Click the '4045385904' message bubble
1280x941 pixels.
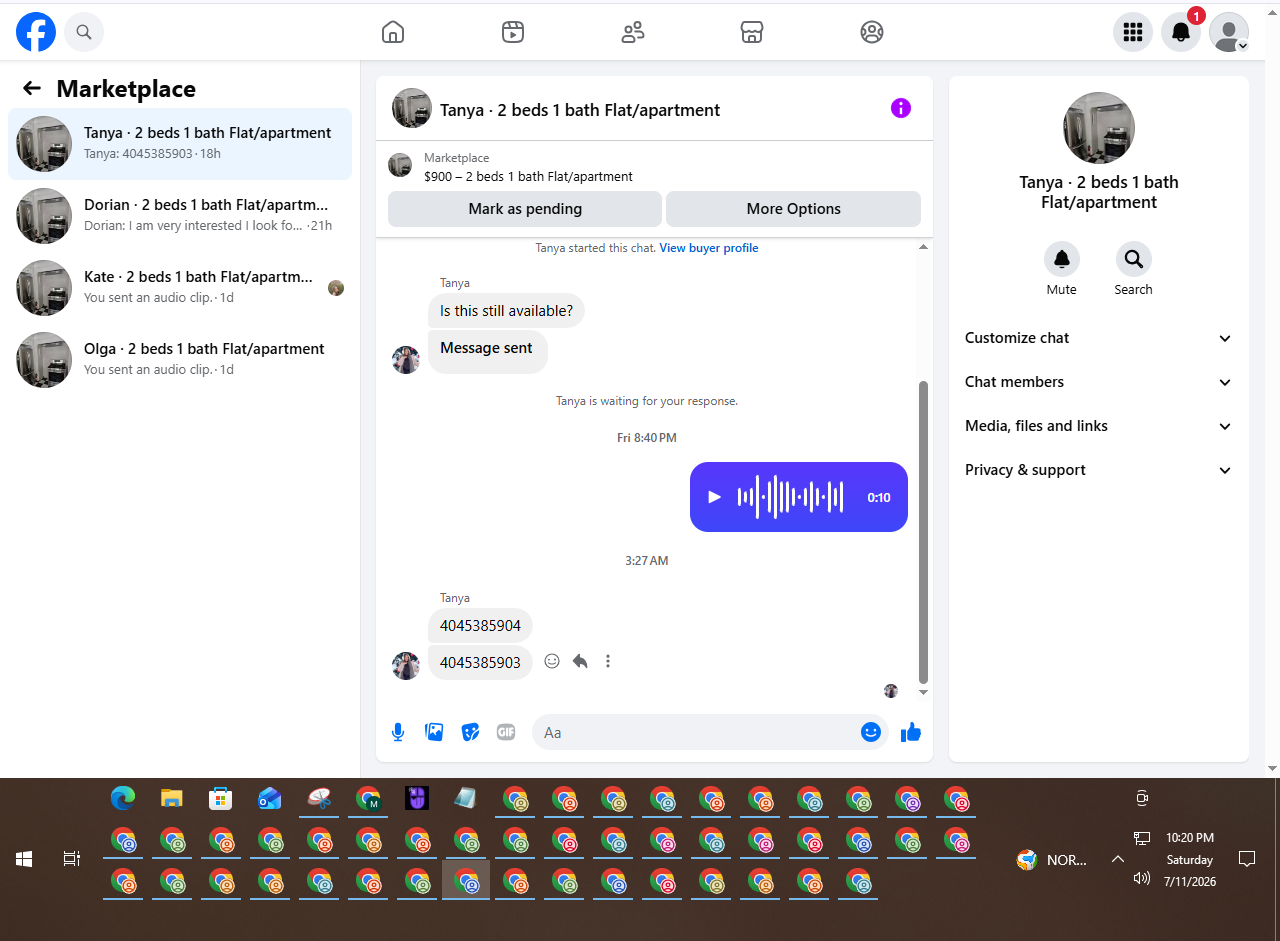pyautogui.click(x=480, y=626)
